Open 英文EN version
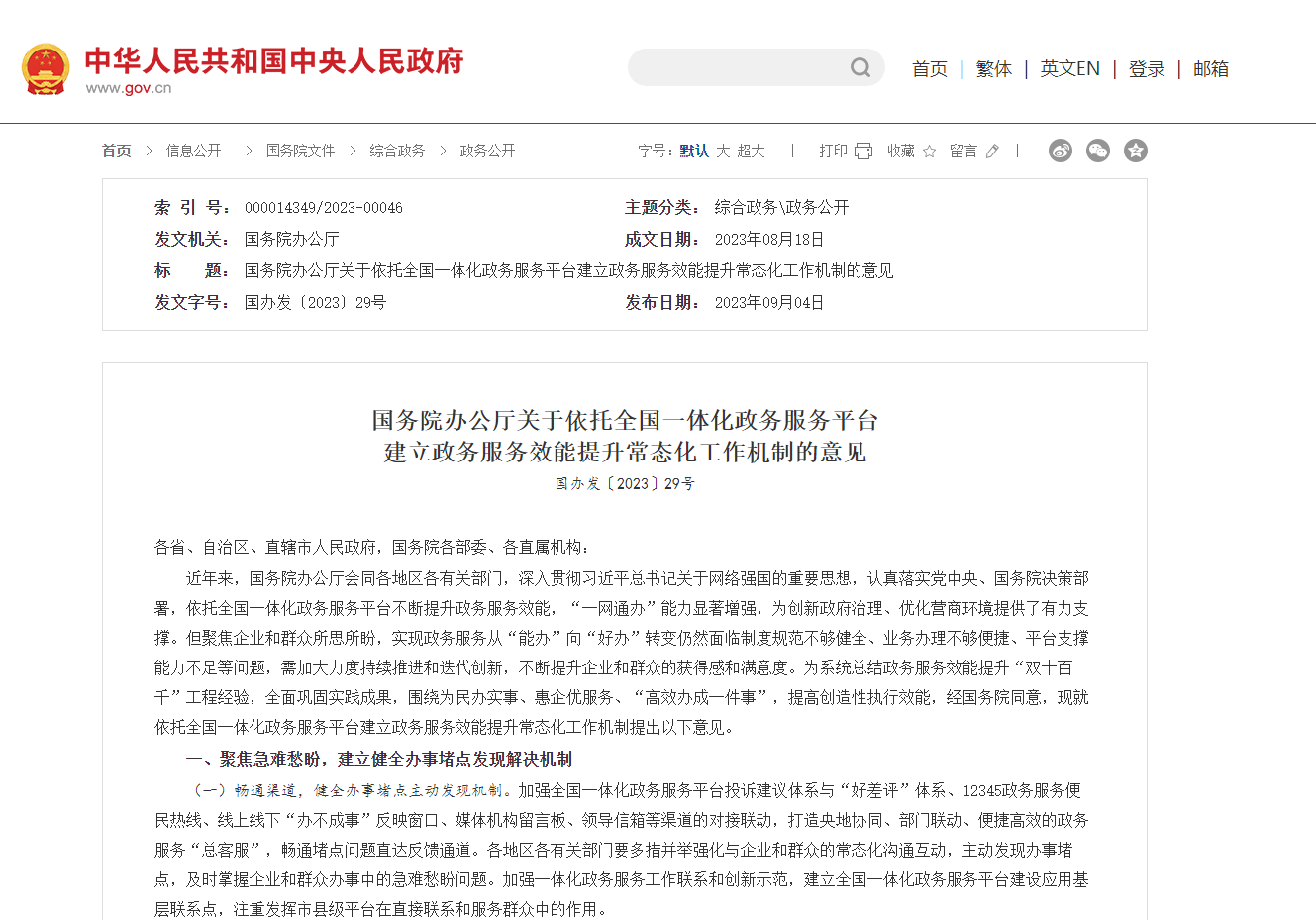1316x920 pixels. (x=1069, y=69)
